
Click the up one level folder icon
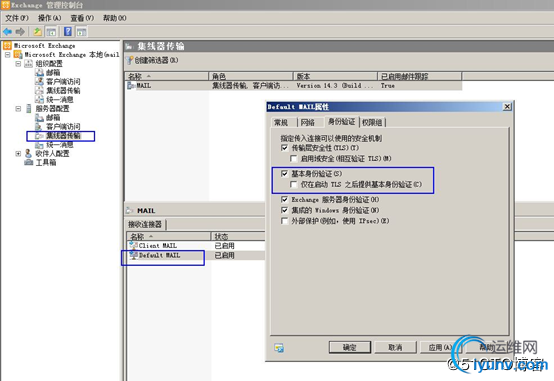pyautogui.click(x=37, y=32)
